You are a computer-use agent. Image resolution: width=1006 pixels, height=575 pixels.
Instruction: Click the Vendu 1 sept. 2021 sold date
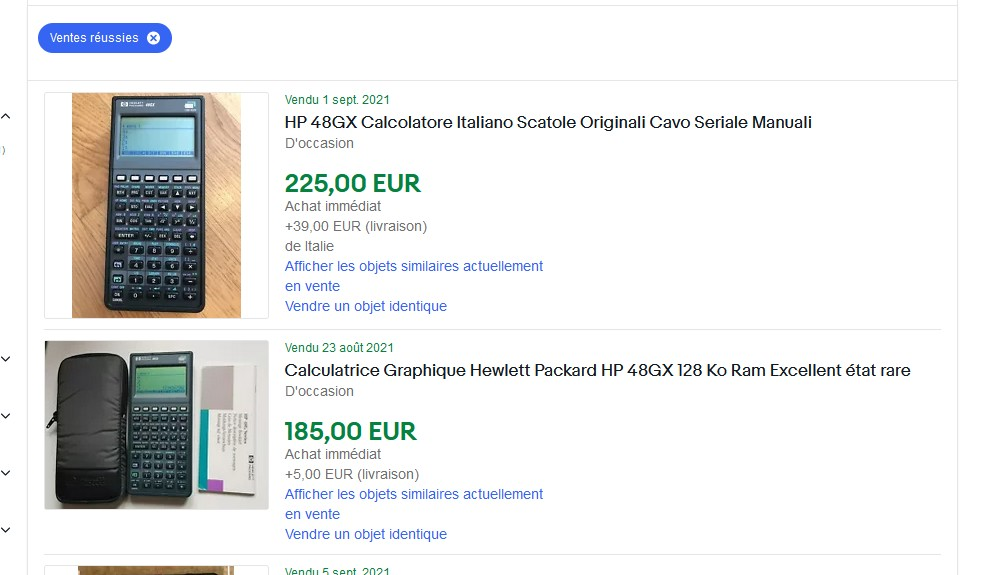pos(337,100)
